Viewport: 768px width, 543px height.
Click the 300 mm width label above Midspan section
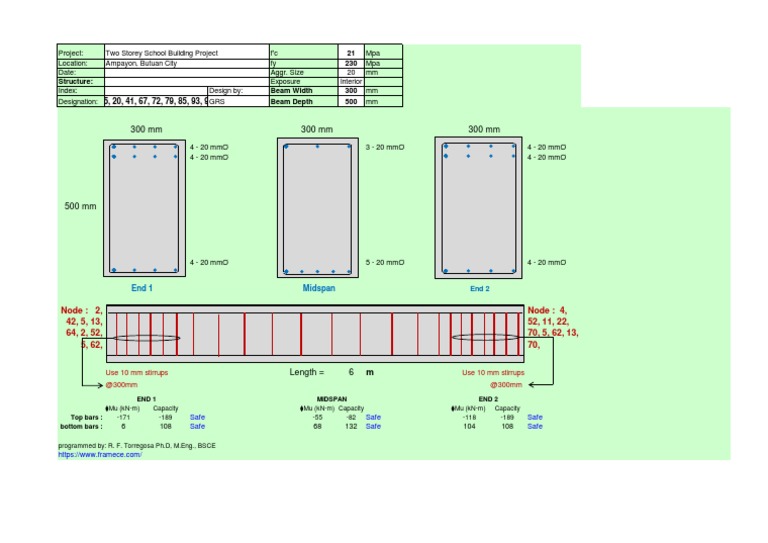[316, 129]
